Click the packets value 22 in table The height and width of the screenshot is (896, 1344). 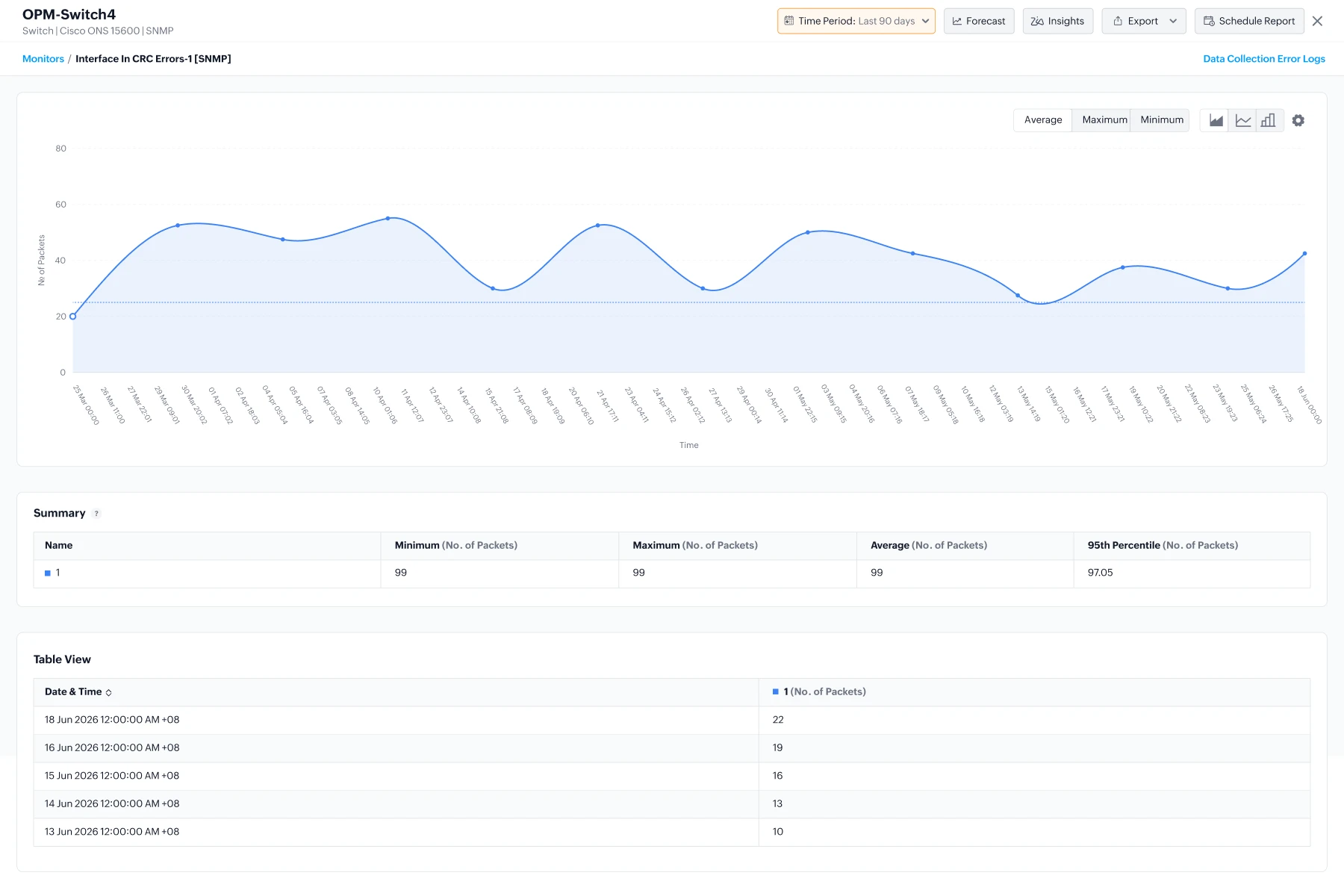[x=778, y=720]
